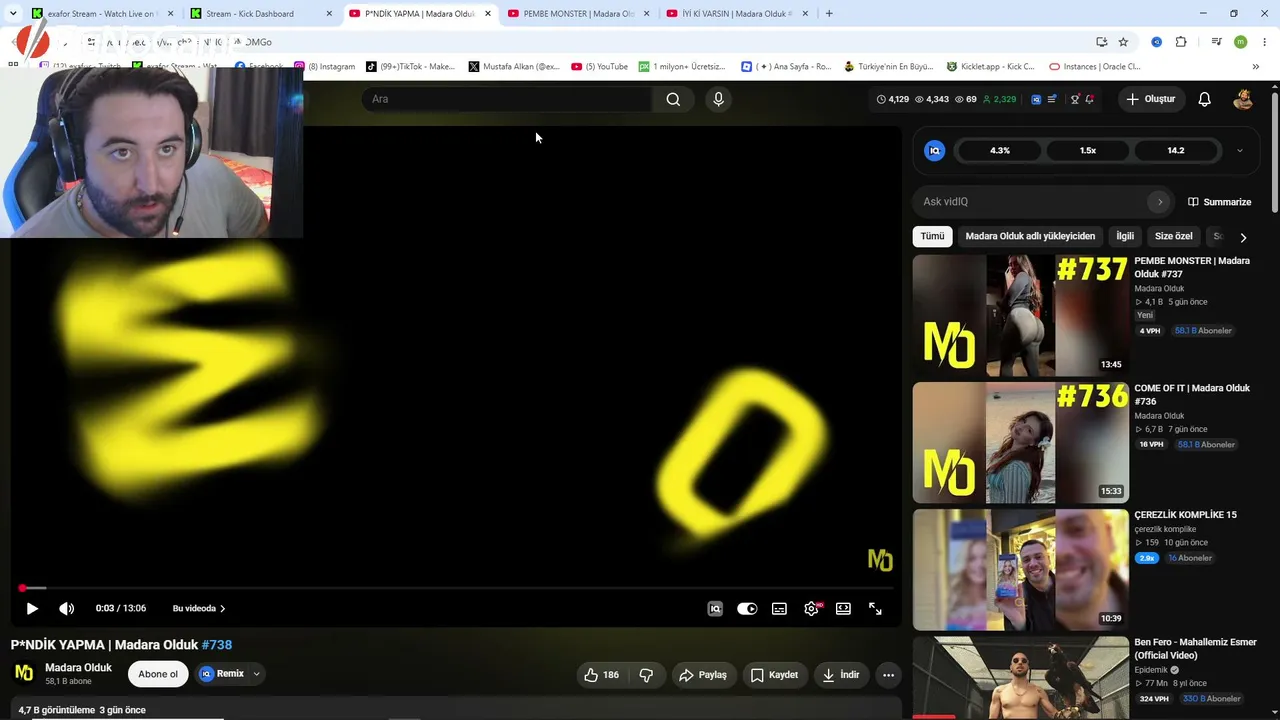Screen dimensions: 1280x720
Task: Open the Chrome profile avatar
Action: [x=1240, y=42]
